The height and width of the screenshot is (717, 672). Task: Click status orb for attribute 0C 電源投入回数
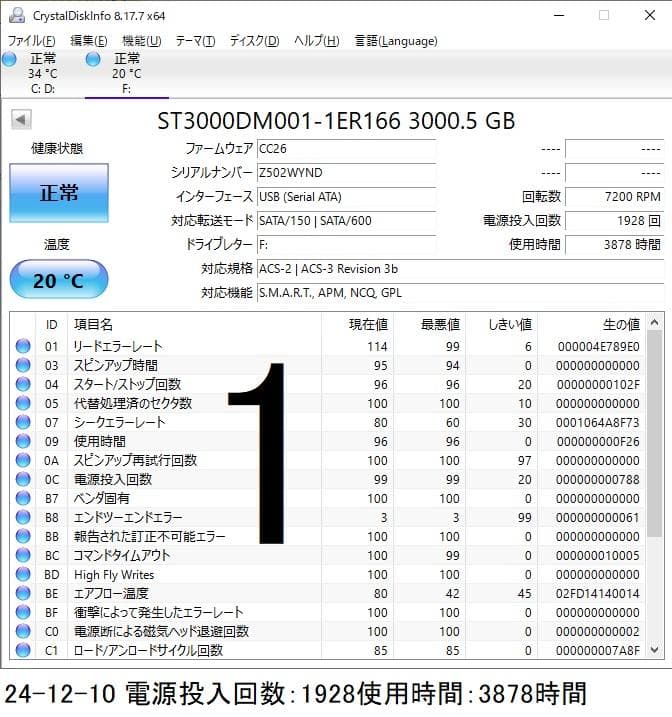(x=23, y=479)
